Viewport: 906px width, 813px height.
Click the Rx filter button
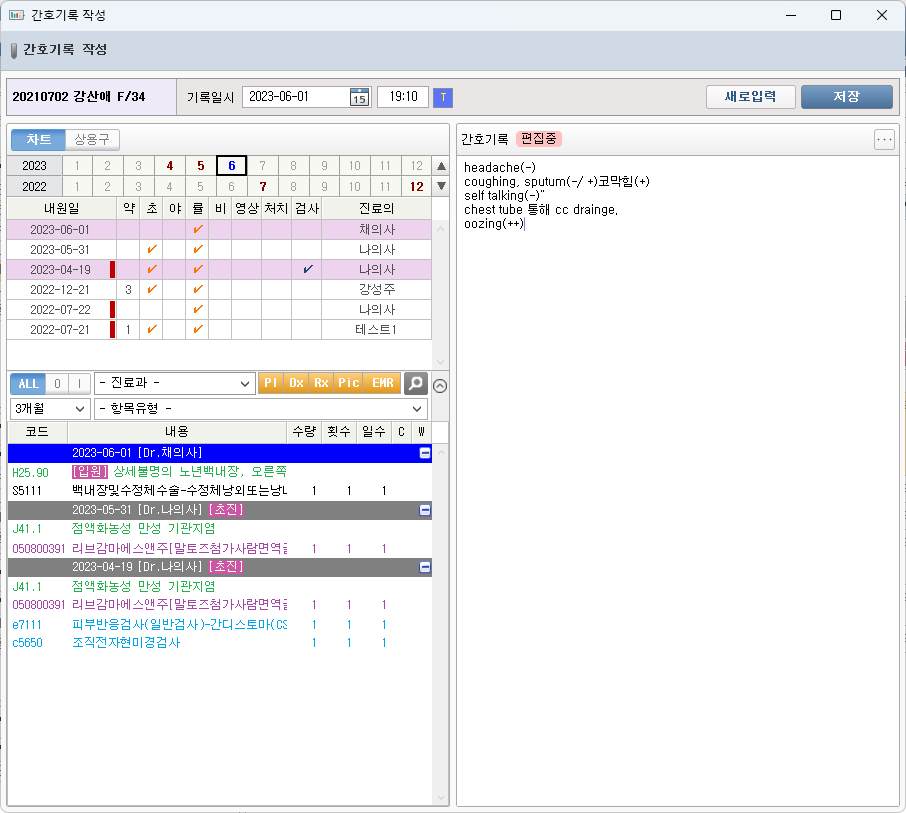(x=321, y=384)
